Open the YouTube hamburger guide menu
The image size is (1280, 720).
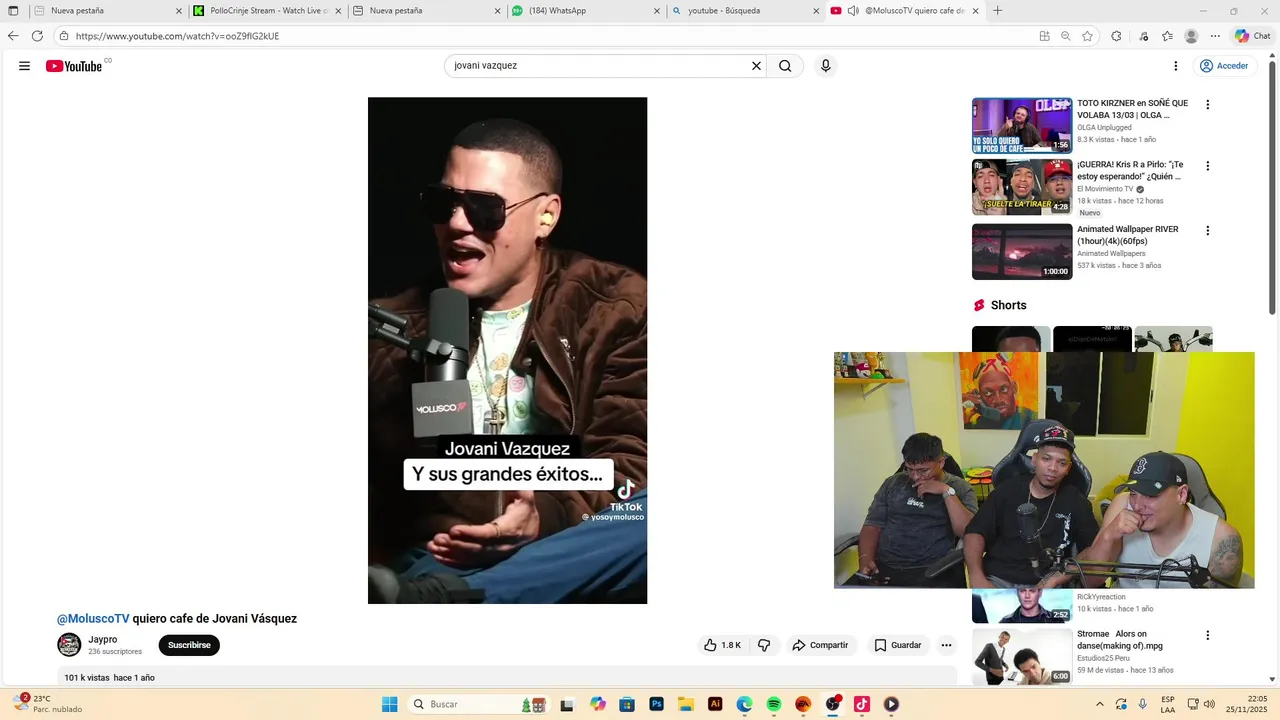(24, 66)
